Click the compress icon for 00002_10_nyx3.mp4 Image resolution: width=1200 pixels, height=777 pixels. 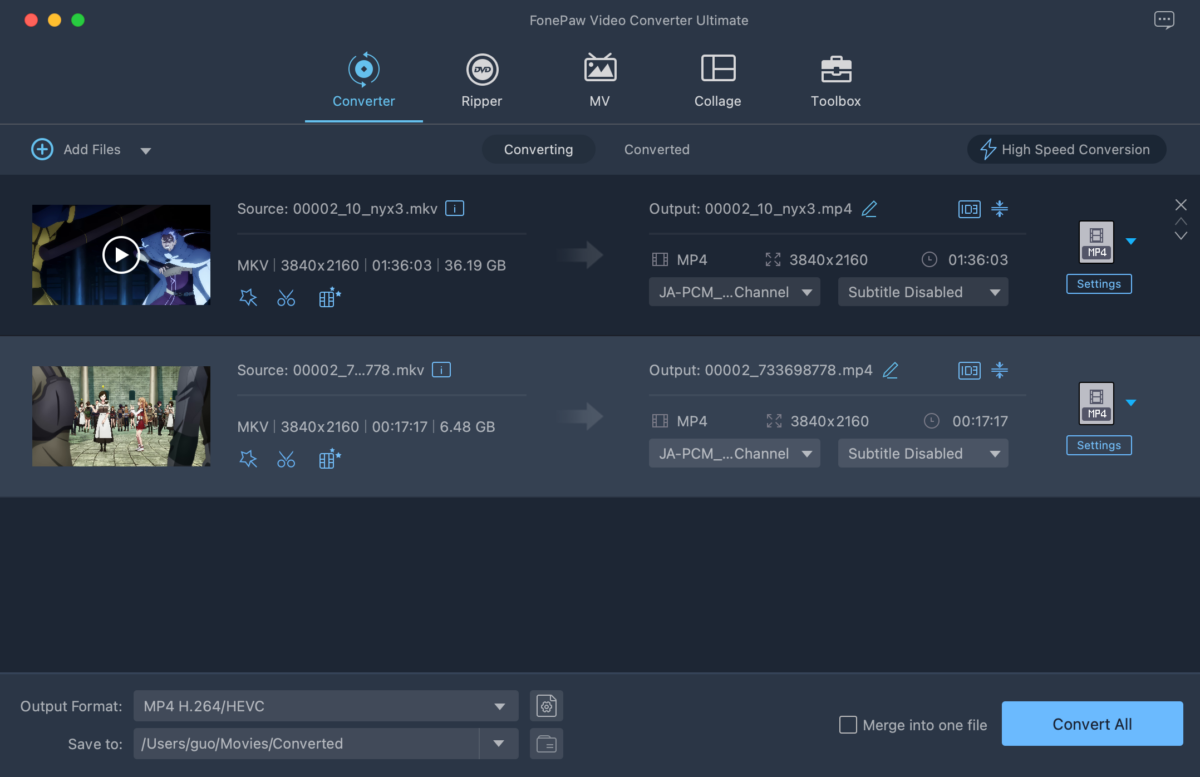pyautogui.click(x=999, y=209)
